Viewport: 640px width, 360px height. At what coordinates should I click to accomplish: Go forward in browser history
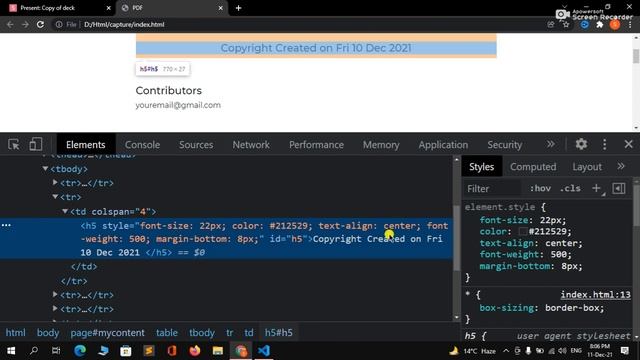click(x=25, y=24)
